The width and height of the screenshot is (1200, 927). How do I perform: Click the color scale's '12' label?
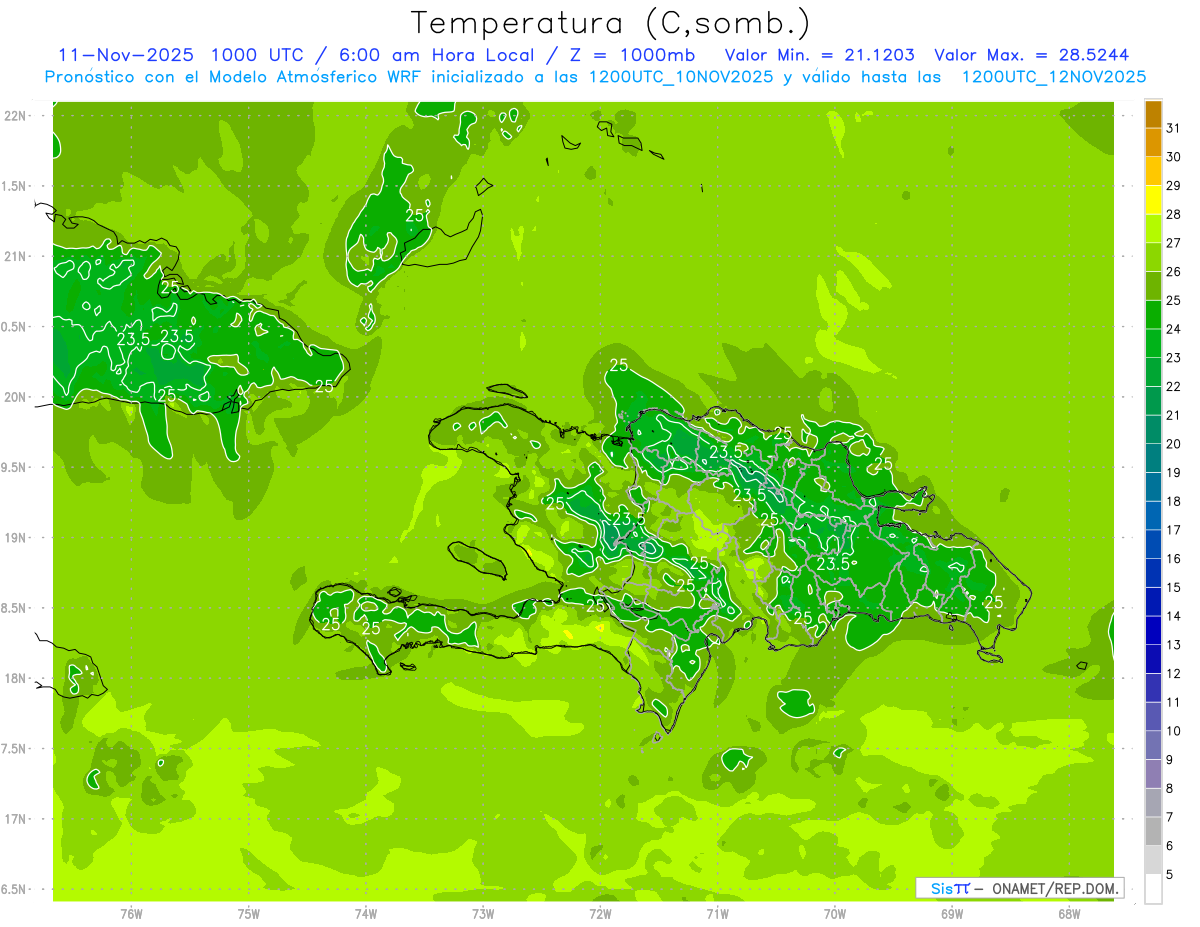tap(1174, 673)
